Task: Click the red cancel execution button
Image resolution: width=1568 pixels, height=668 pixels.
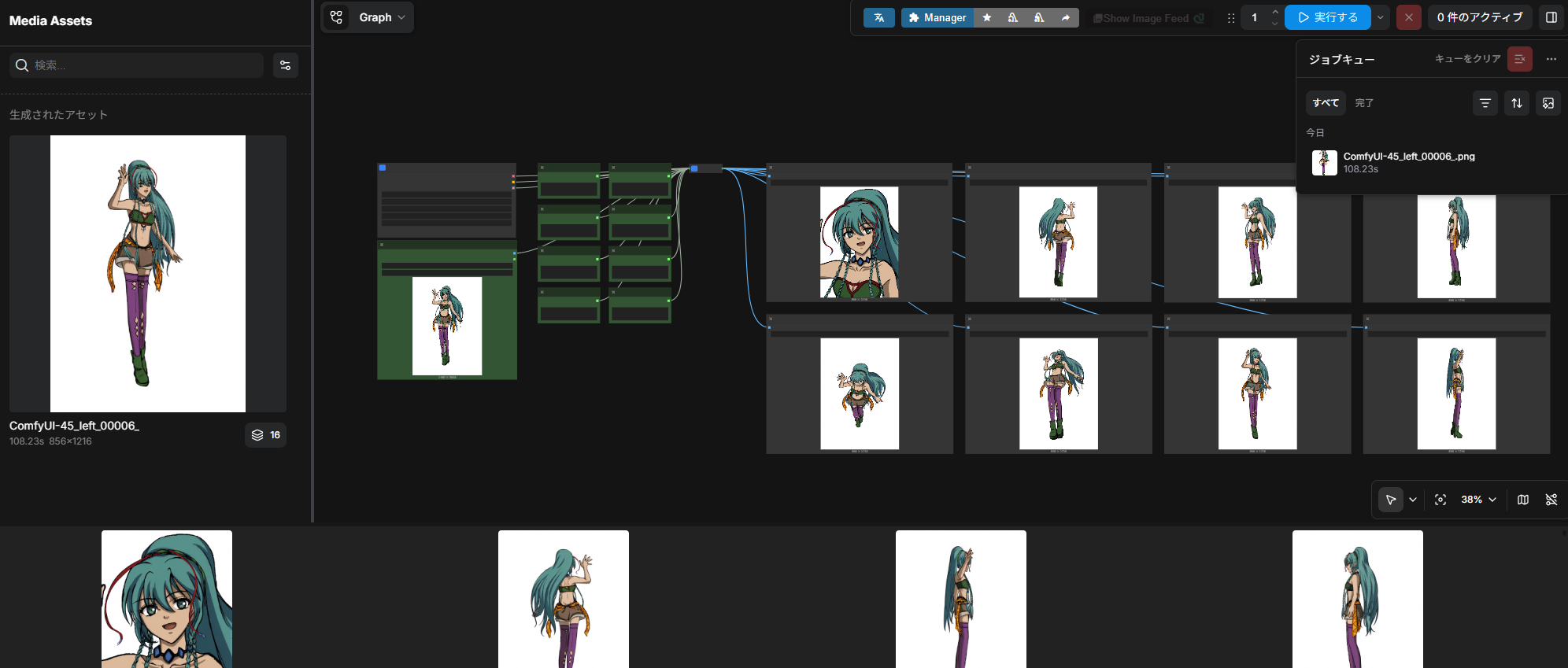Action: 1408,17
